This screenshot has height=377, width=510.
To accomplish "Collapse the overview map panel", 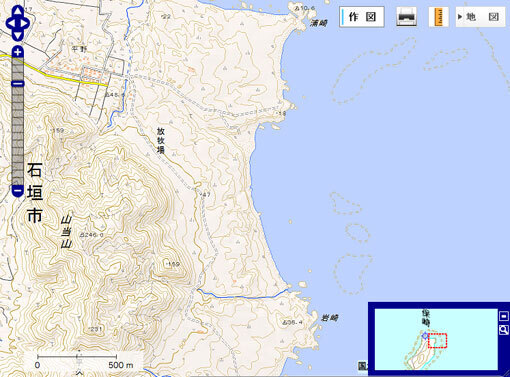I will [504, 316].
